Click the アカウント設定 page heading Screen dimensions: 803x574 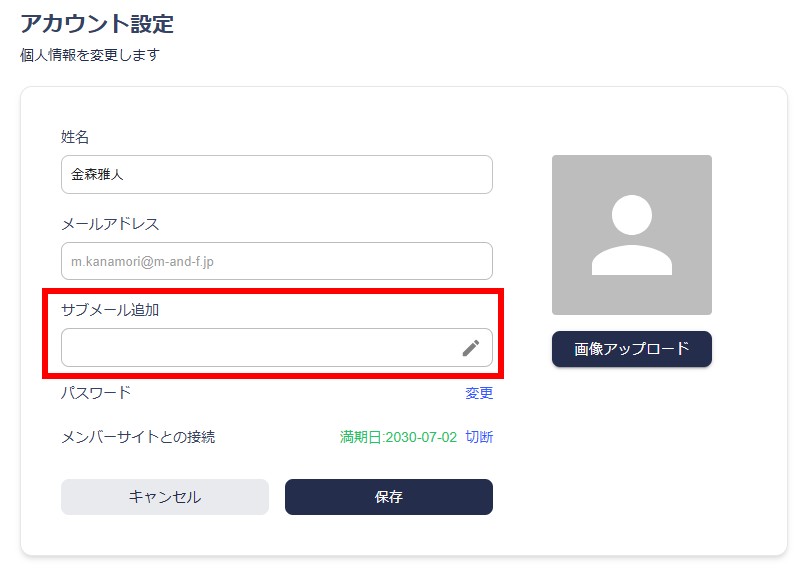point(97,24)
